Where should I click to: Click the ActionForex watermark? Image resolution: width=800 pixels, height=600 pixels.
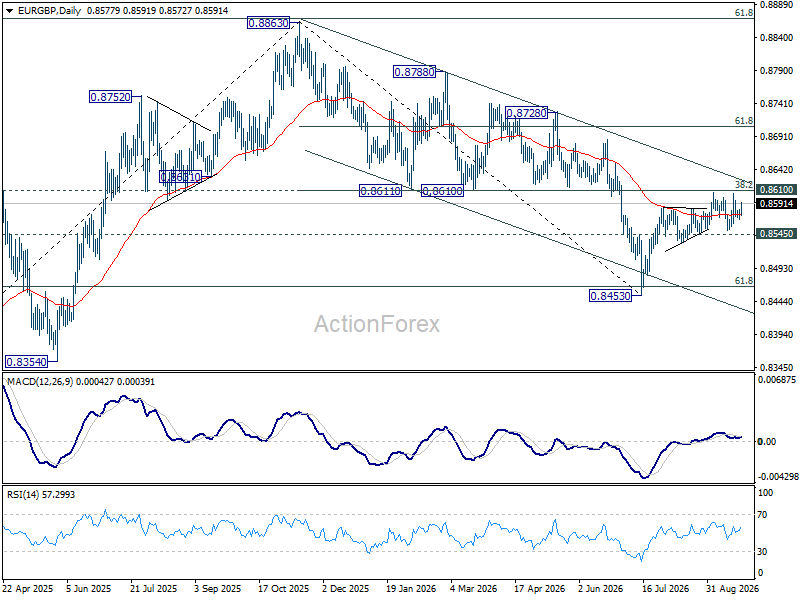[x=377, y=324]
